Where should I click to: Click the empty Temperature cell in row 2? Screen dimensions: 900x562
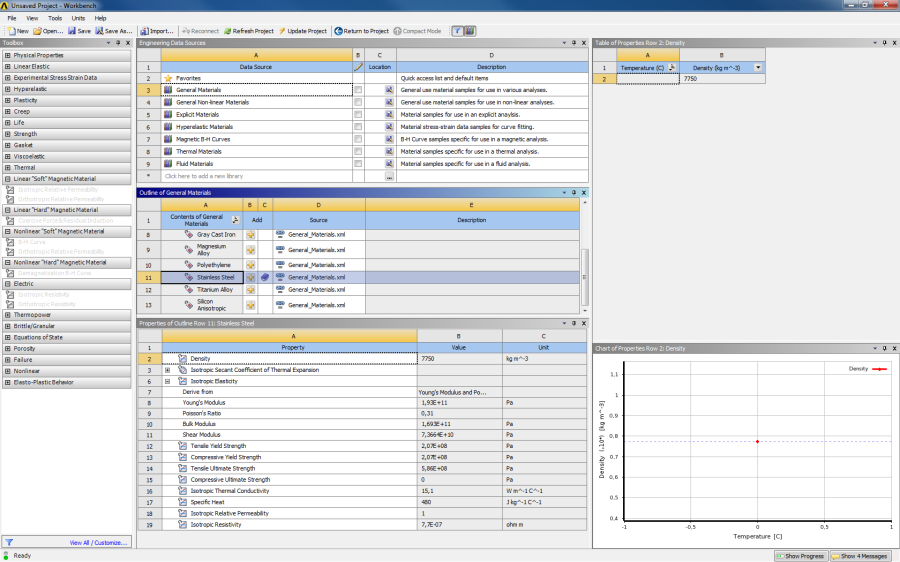click(x=647, y=78)
